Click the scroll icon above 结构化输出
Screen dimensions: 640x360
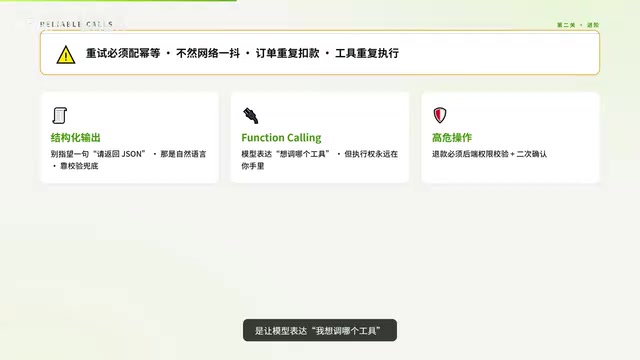(60, 116)
